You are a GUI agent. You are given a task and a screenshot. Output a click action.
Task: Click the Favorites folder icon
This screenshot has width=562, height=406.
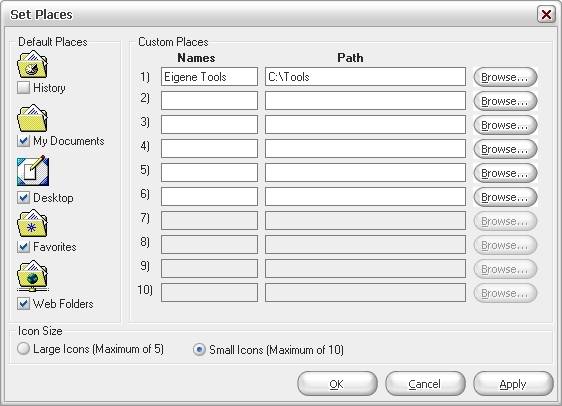[x=32, y=224]
